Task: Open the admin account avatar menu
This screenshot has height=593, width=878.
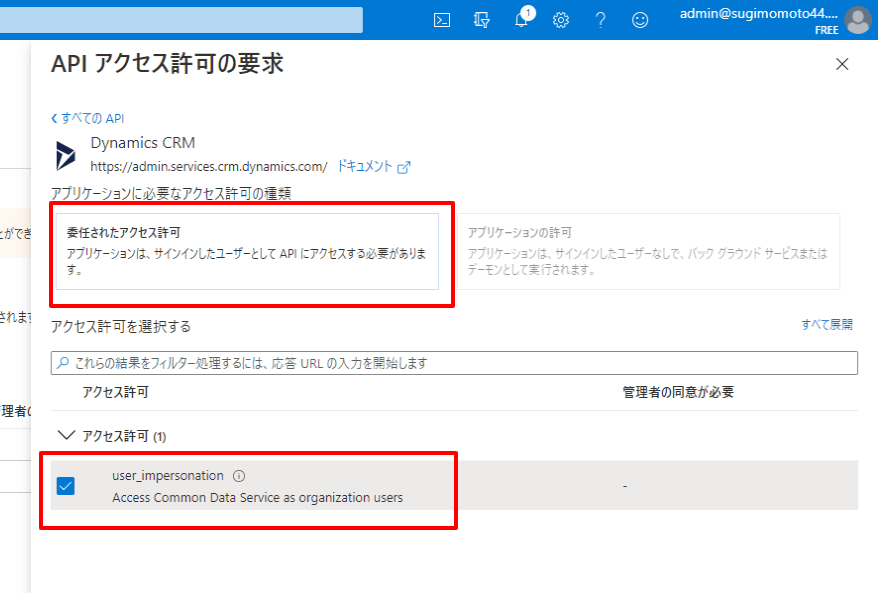Action: click(x=858, y=20)
